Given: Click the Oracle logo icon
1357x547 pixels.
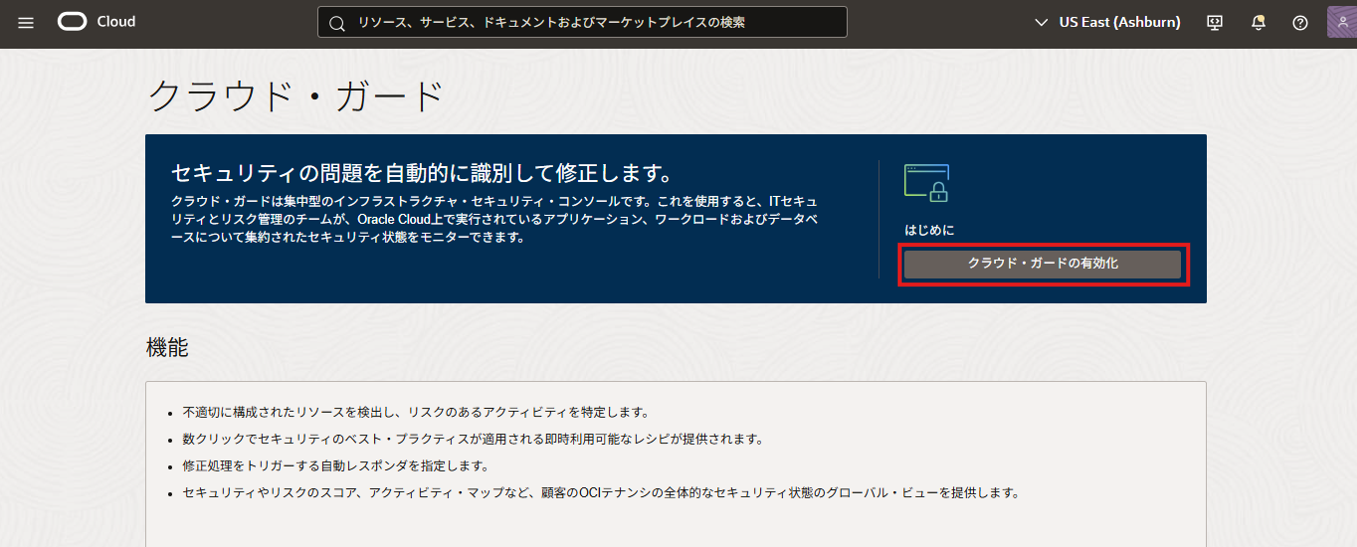Looking at the screenshot, I should coord(72,22).
